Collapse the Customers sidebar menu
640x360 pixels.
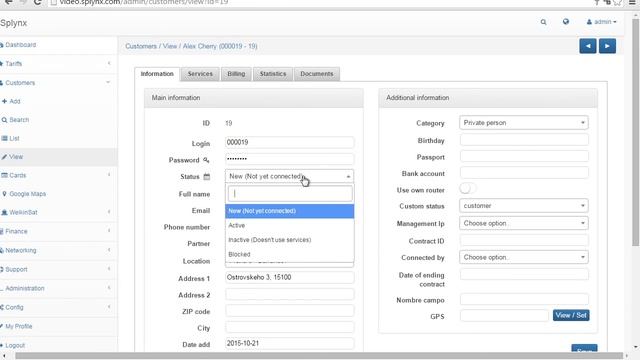click(58, 82)
